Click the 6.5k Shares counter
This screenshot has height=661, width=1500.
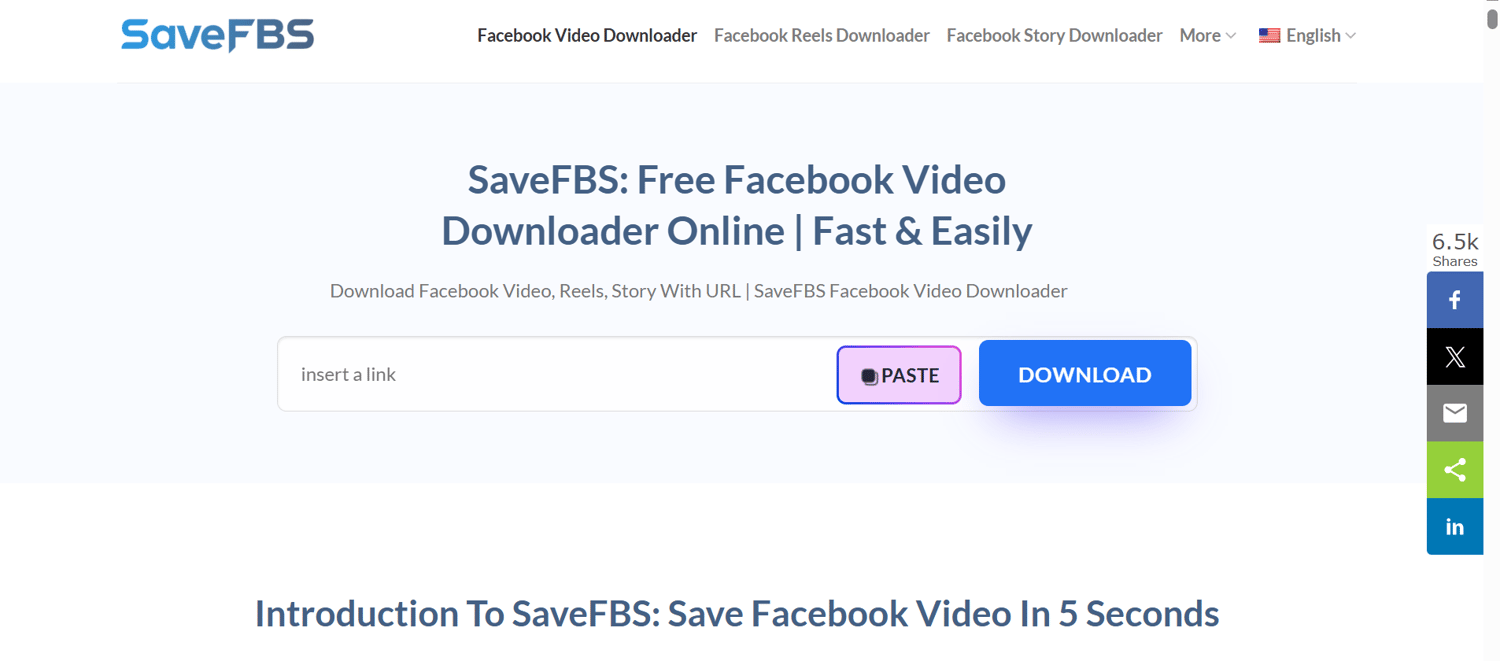tap(1455, 249)
